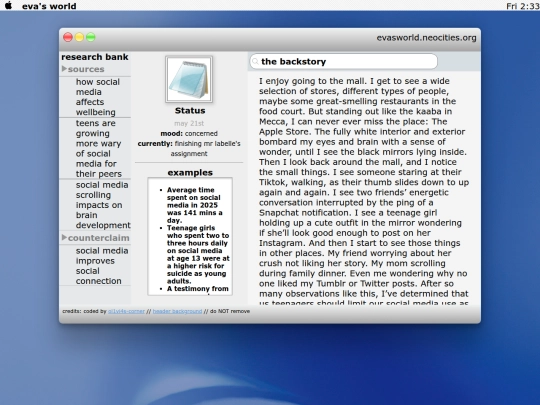The image size is (540, 405).
Task: Click the mood: concerned line
Action: [189, 134]
